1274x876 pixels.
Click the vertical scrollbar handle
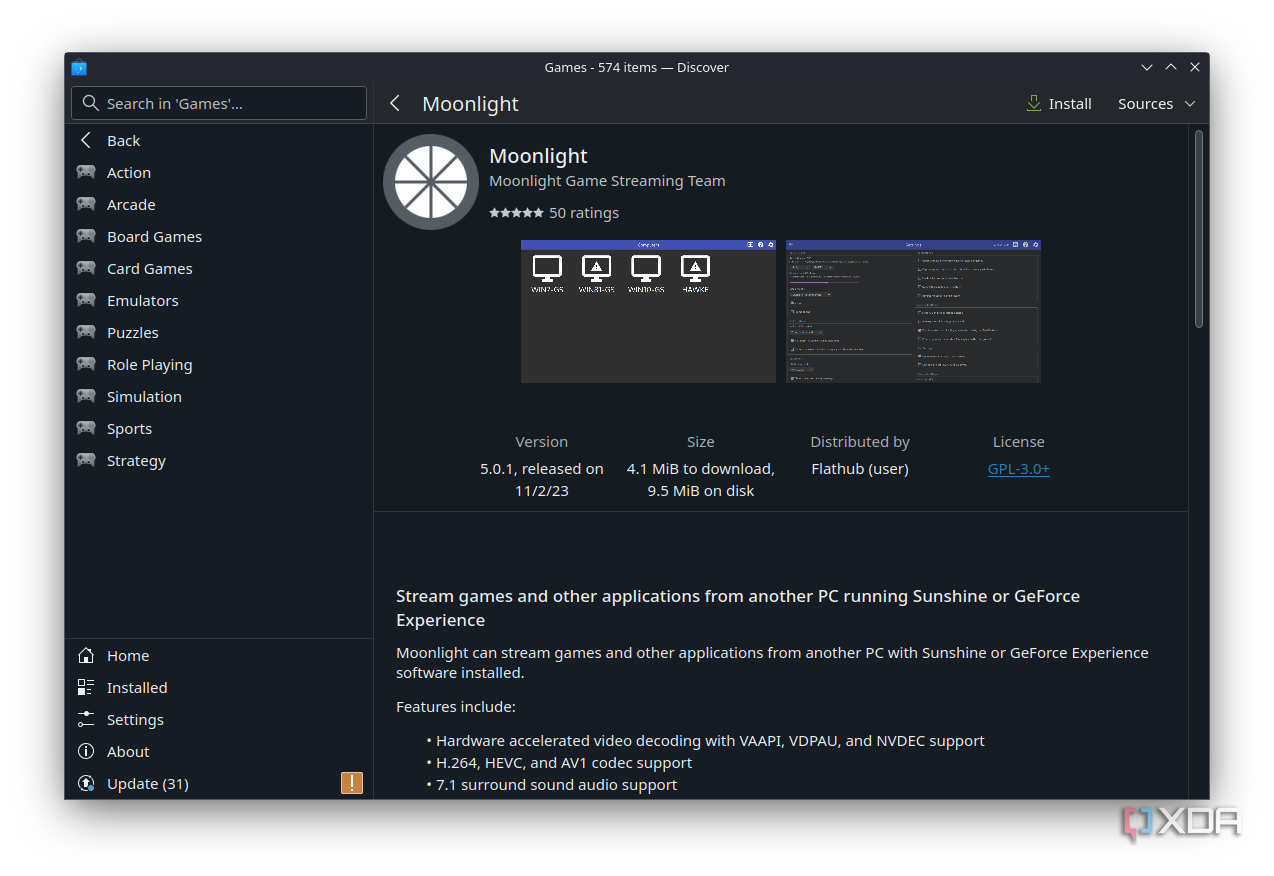coord(1199,228)
